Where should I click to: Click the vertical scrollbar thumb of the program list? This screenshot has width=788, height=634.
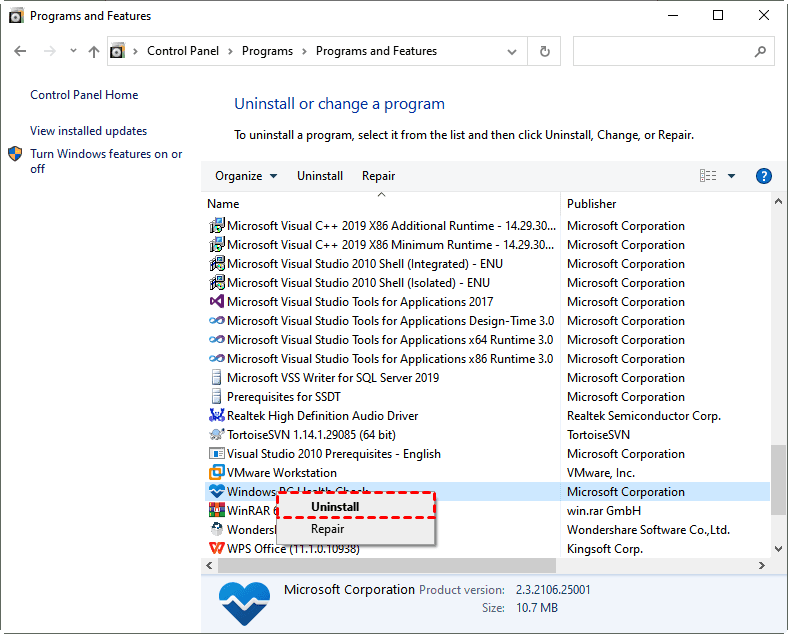(779, 480)
